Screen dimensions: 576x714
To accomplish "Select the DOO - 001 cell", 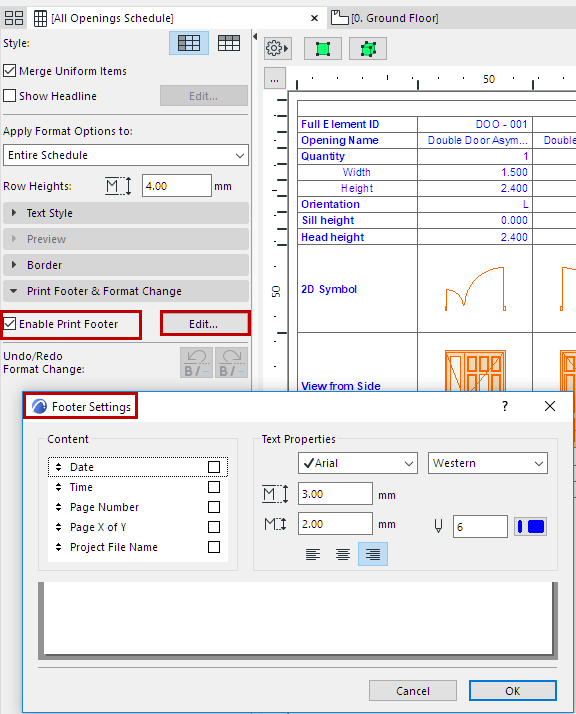I will click(475, 124).
